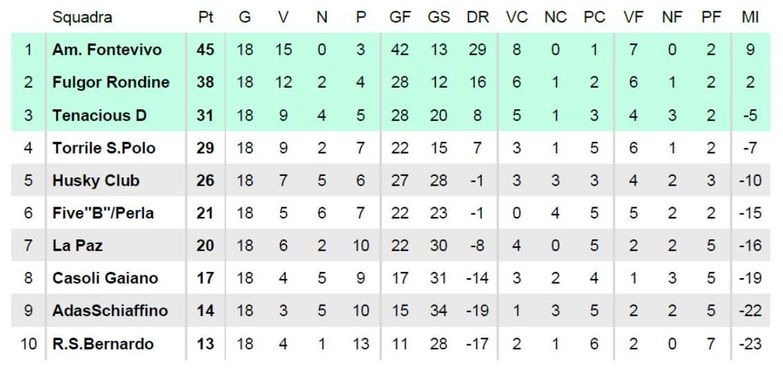This screenshot has width=783, height=375.
Task: Select R.S.Bernardo's -23 MI value
Action: pyautogui.click(x=750, y=344)
